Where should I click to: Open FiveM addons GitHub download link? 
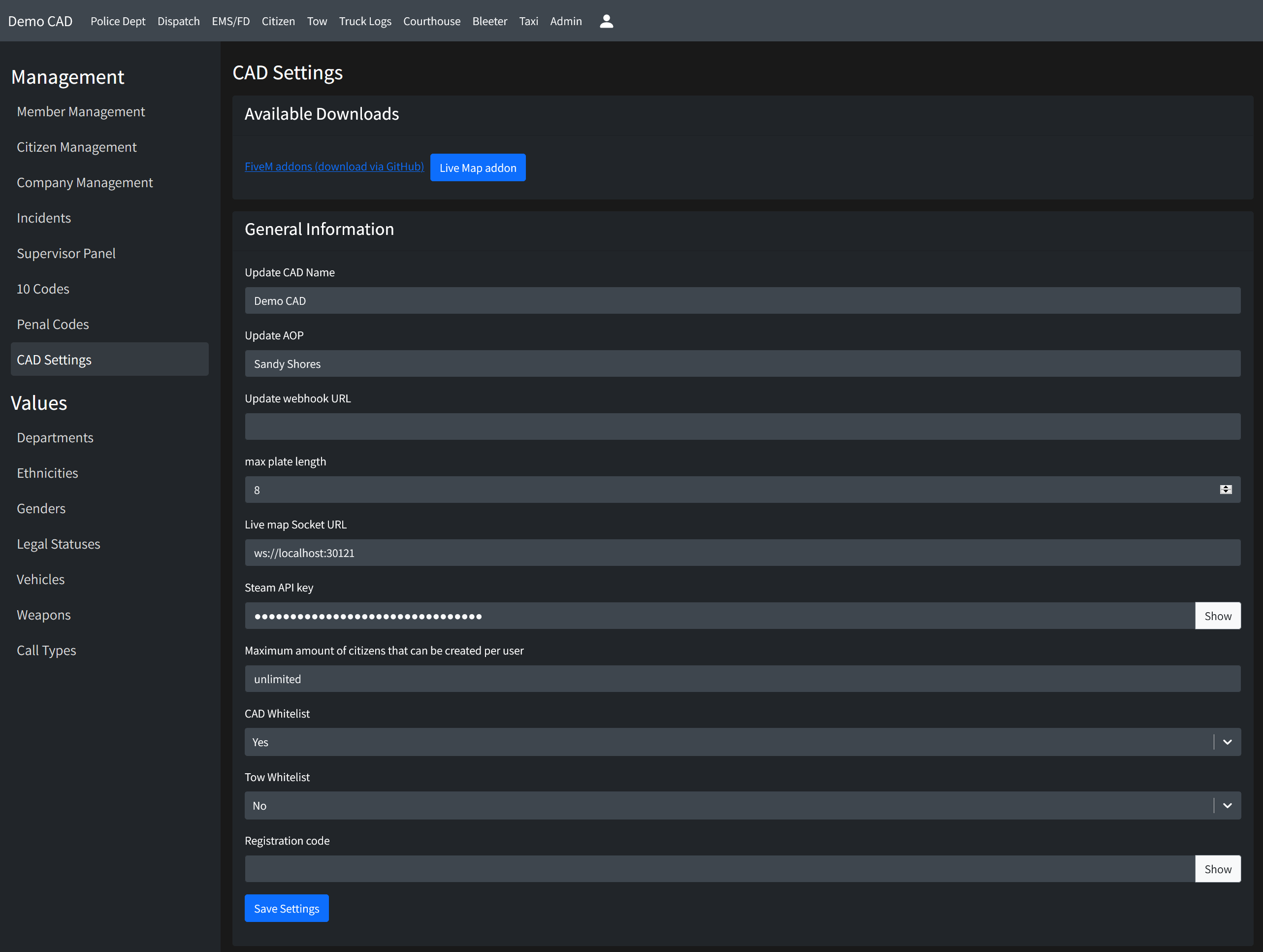pyautogui.click(x=334, y=166)
